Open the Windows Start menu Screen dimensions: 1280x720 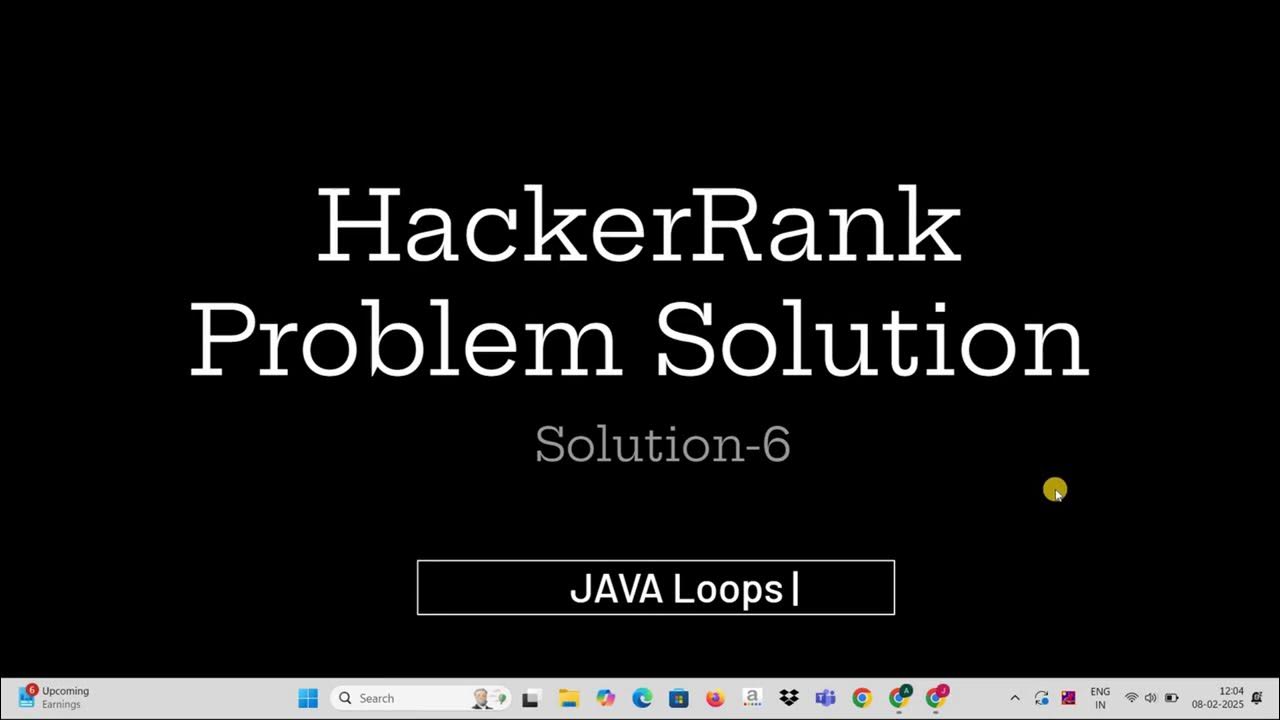(308, 698)
